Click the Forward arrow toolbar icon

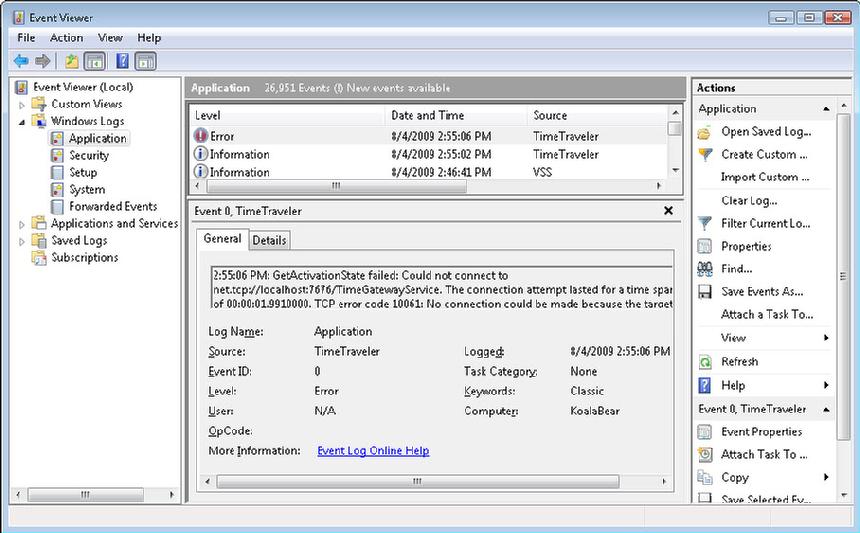click(42, 61)
